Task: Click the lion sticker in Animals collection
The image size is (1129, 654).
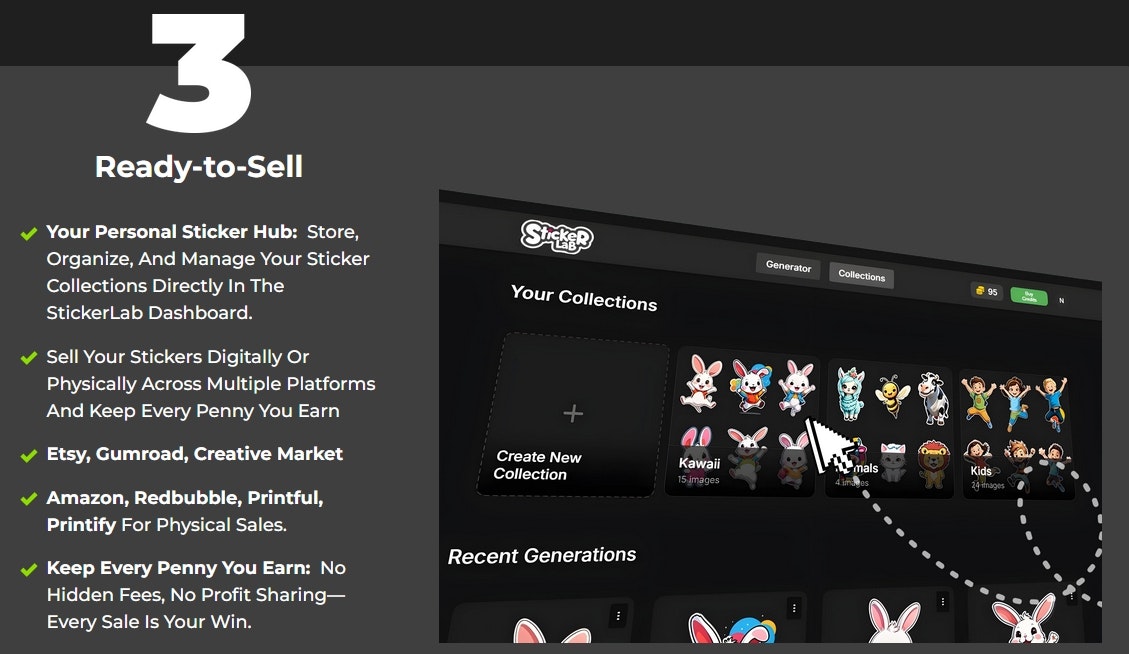Action: 933,465
